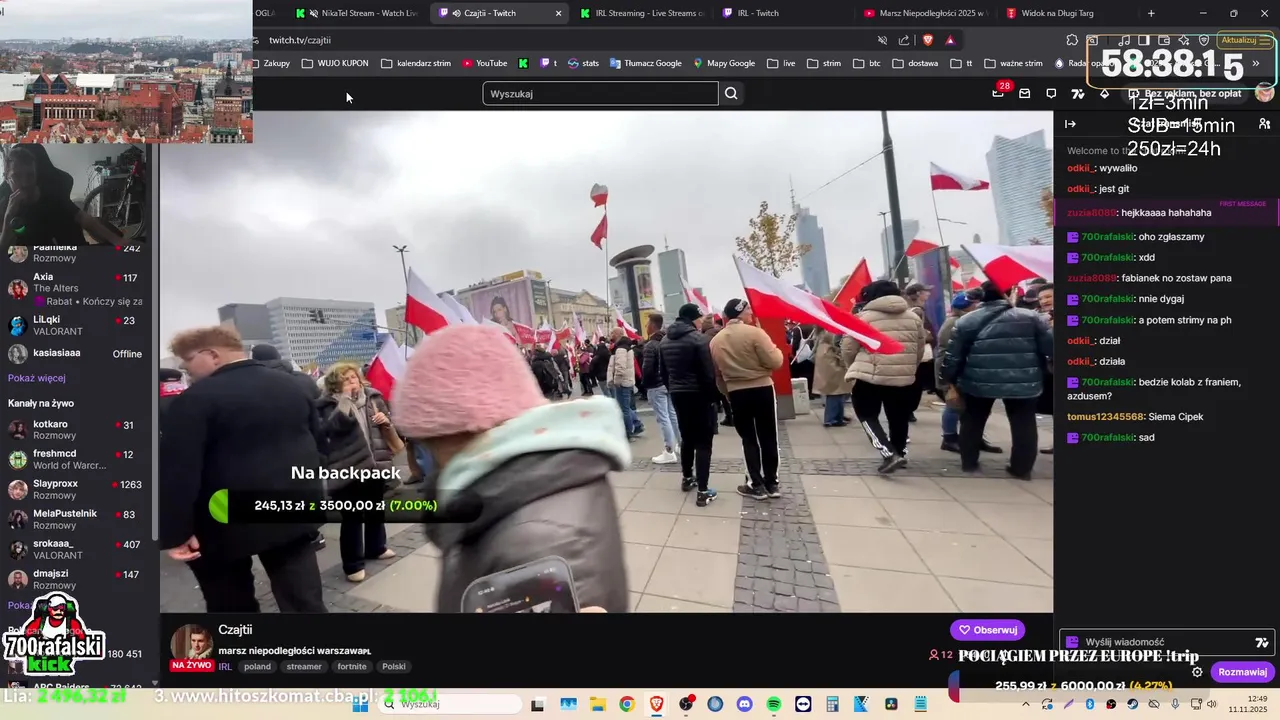Click the Czajtii streamer avatar
1280x720 pixels.
(191, 642)
